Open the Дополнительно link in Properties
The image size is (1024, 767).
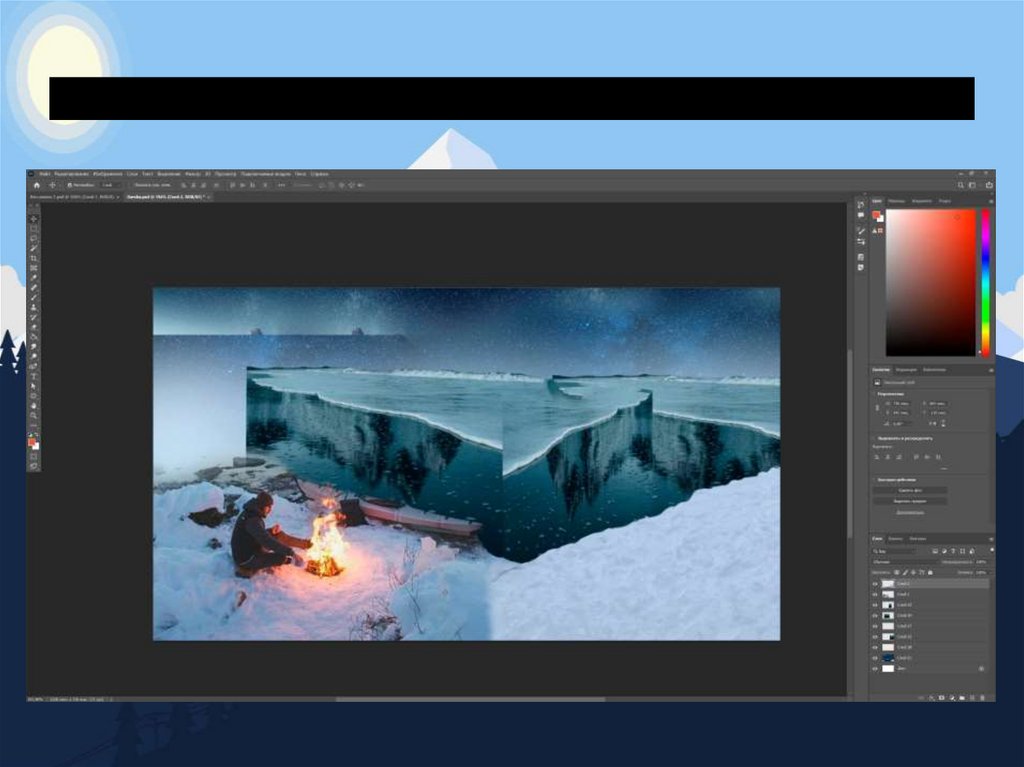[910, 512]
